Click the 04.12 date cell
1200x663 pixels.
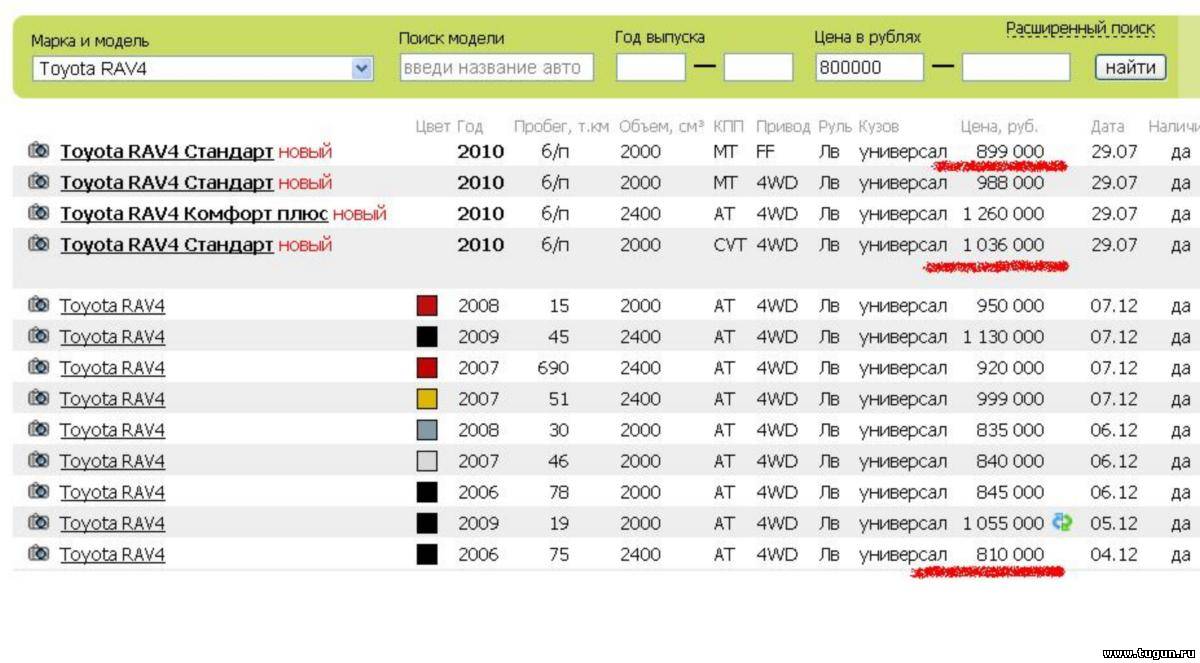click(1114, 554)
